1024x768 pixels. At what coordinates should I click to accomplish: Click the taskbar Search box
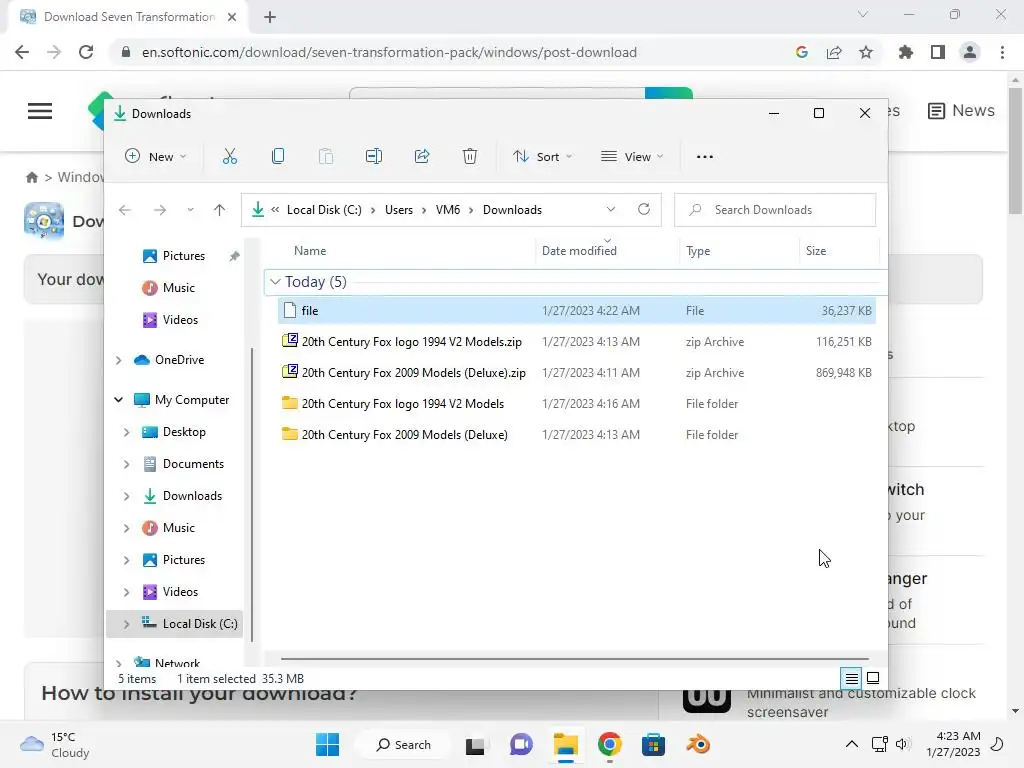[403, 744]
